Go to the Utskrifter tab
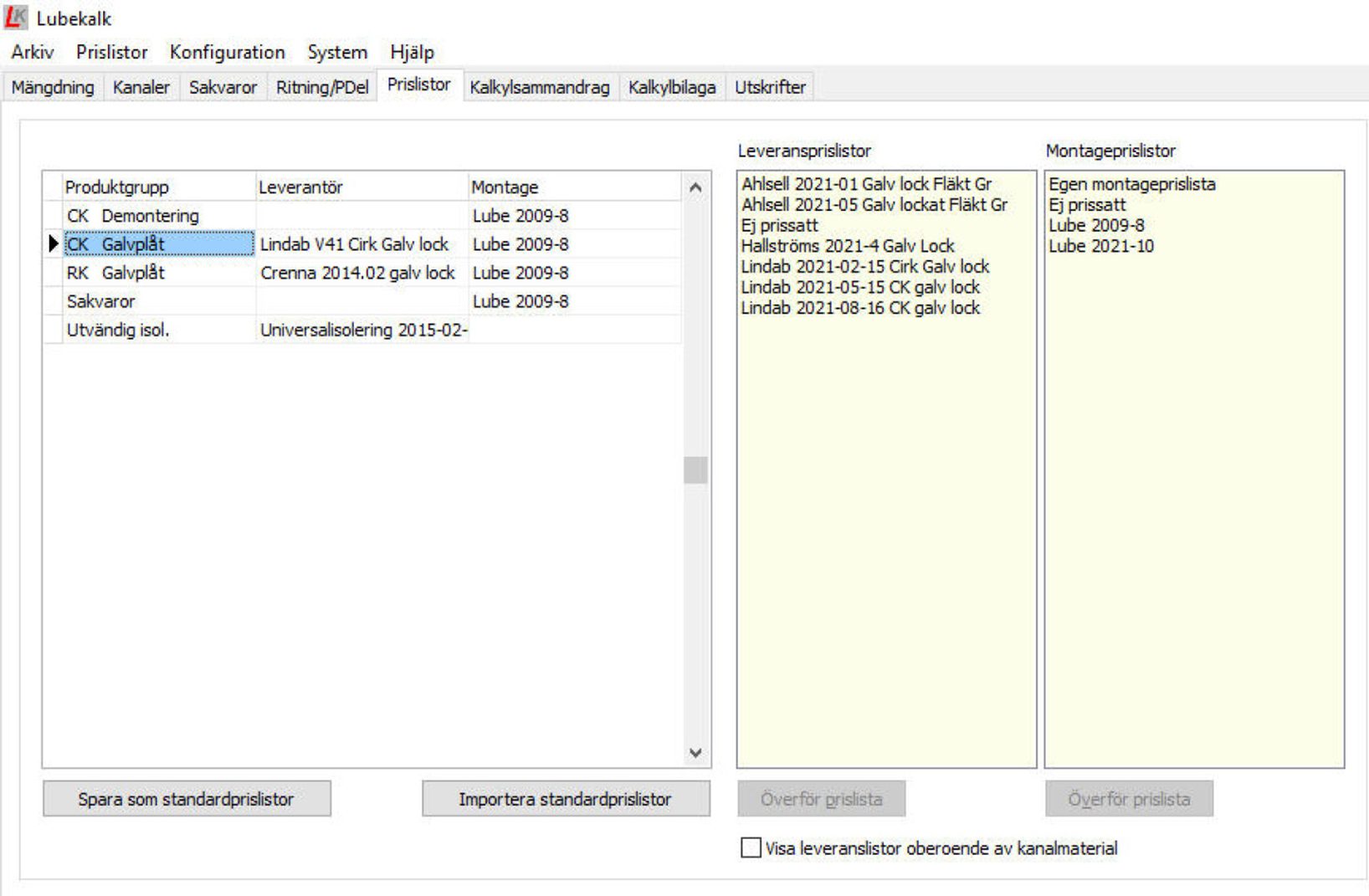This screenshot has width=1369, height=896. (x=770, y=87)
